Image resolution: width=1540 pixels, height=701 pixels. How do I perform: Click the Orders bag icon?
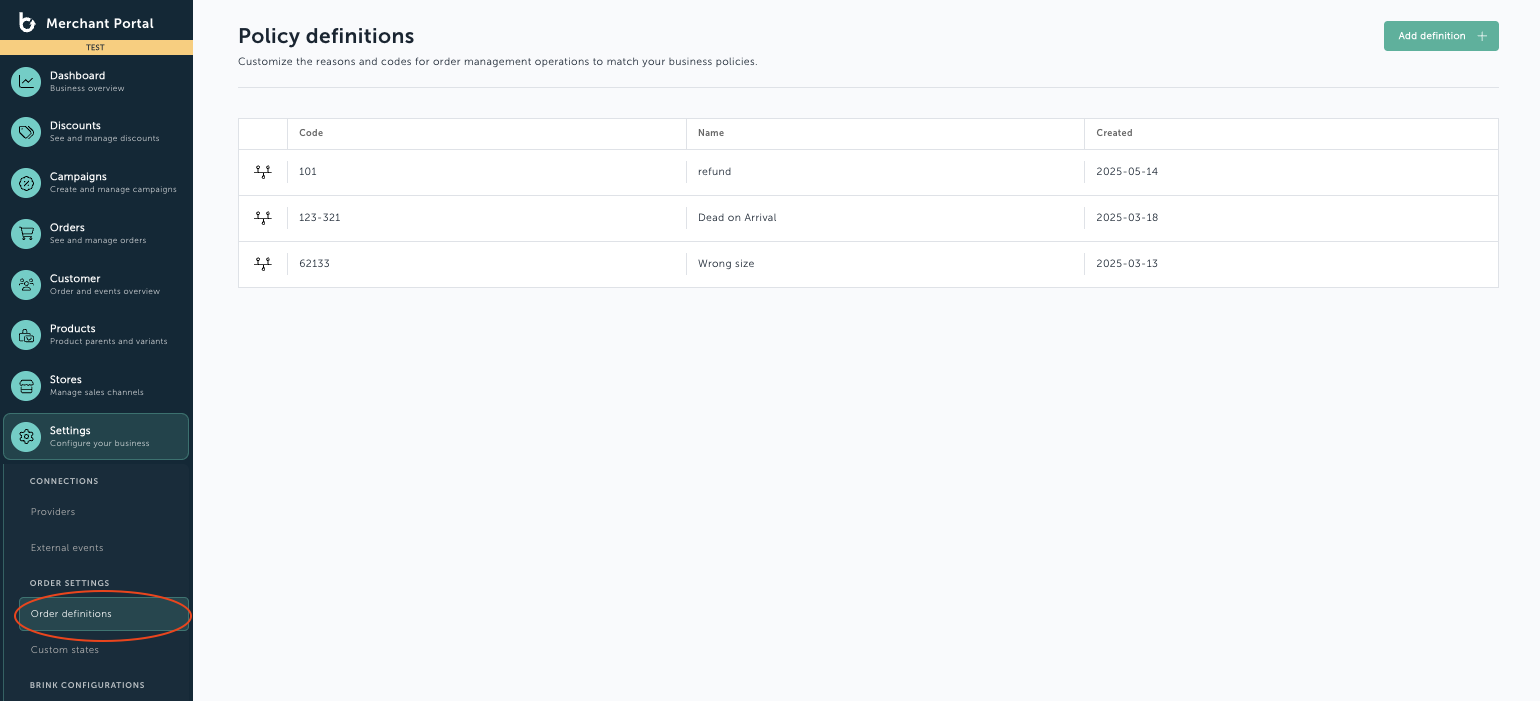[x=26, y=233]
